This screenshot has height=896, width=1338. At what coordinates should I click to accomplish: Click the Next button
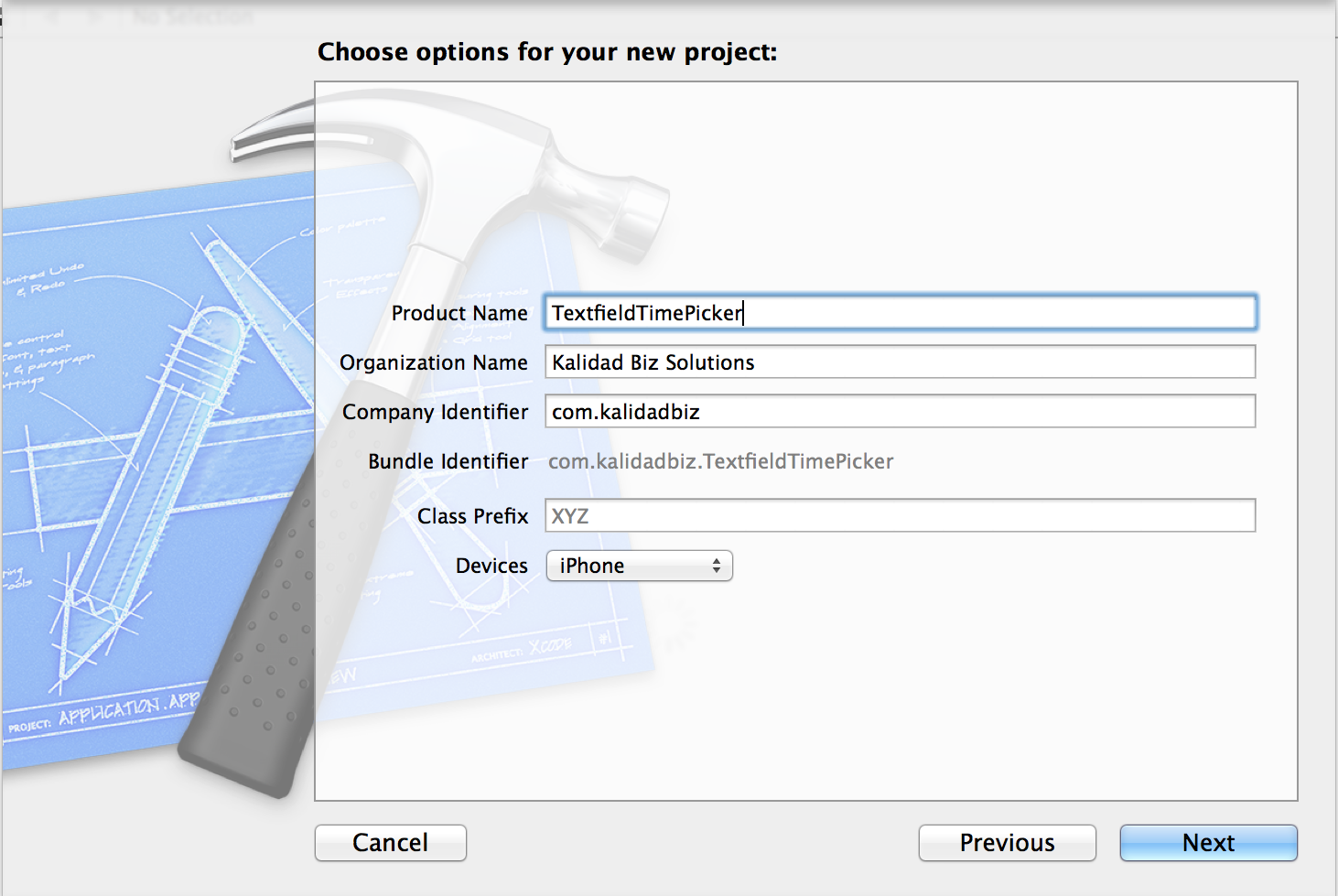click(1207, 842)
